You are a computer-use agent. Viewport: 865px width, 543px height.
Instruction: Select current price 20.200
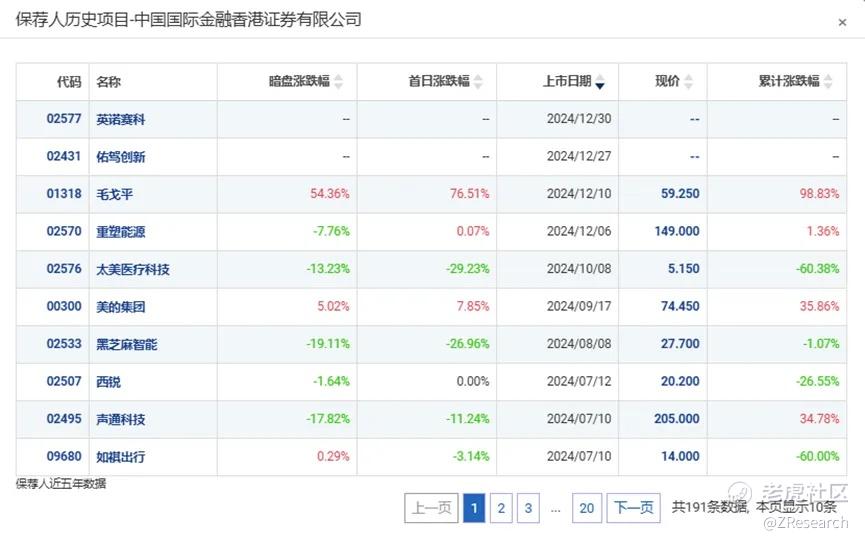680,381
